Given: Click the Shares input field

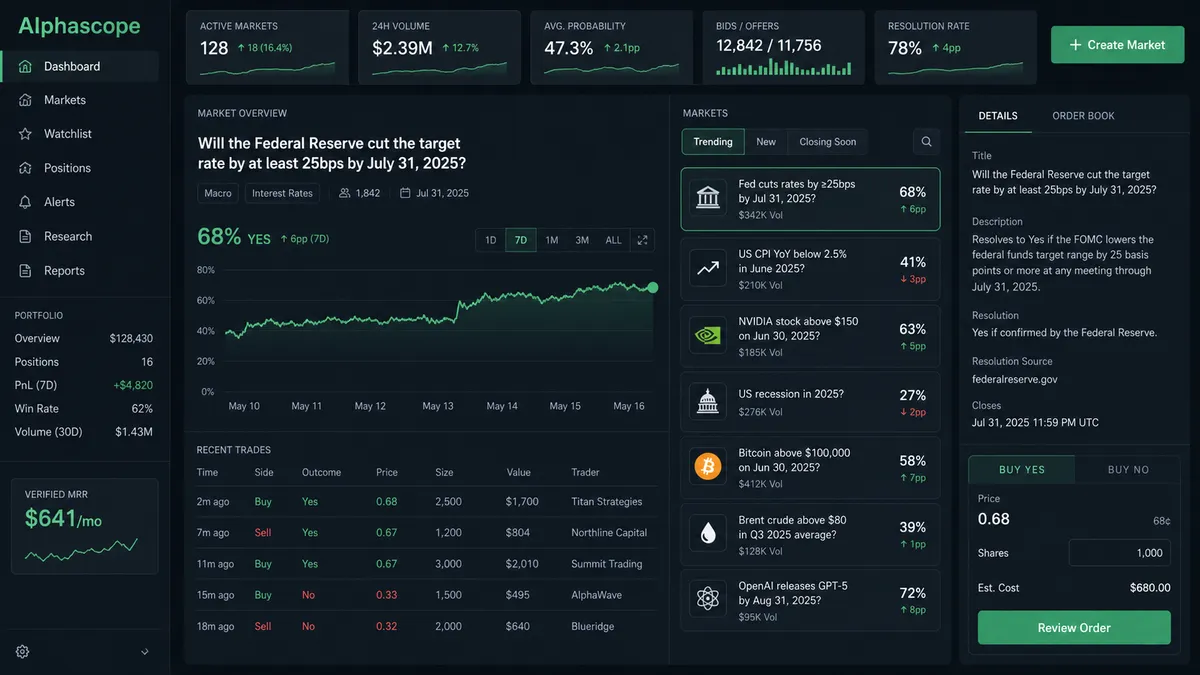Looking at the screenshot, I should 1119,553.
